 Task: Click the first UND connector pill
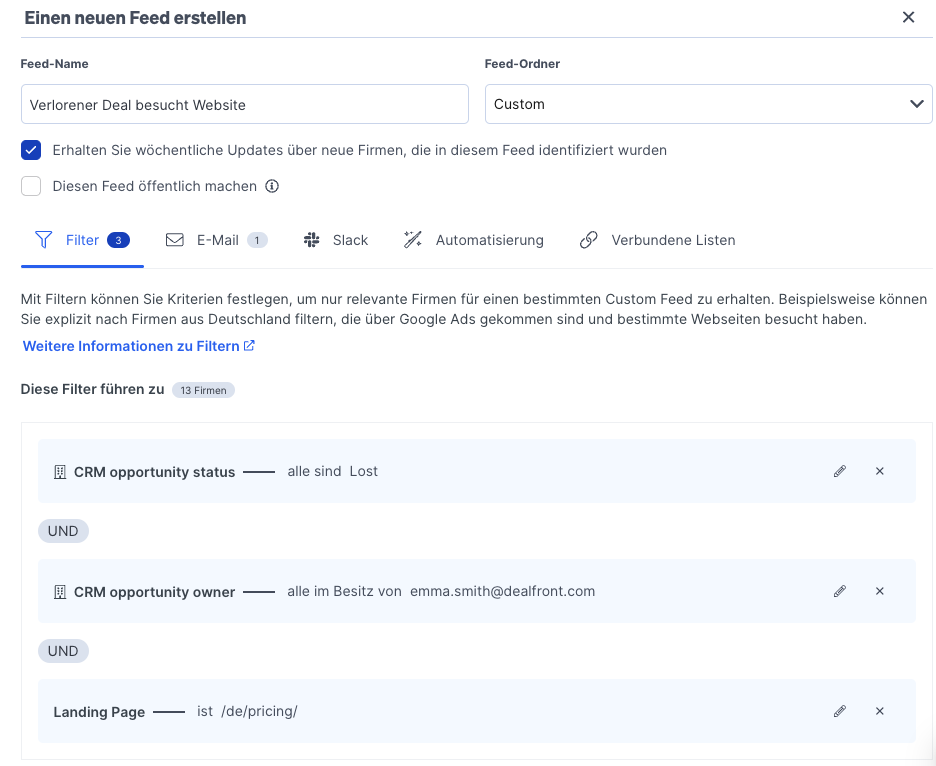pyautogui.click(x=63, y=531)
